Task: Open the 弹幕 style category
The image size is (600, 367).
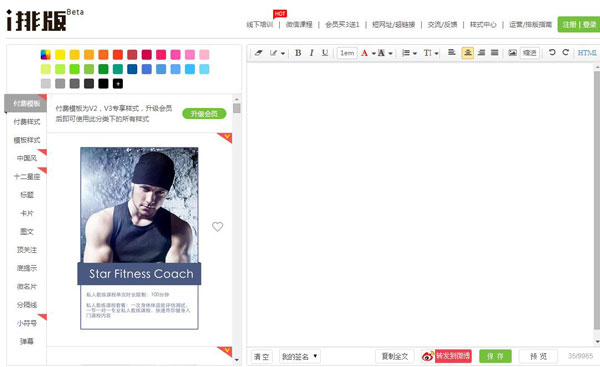Action: pos(27,341)
